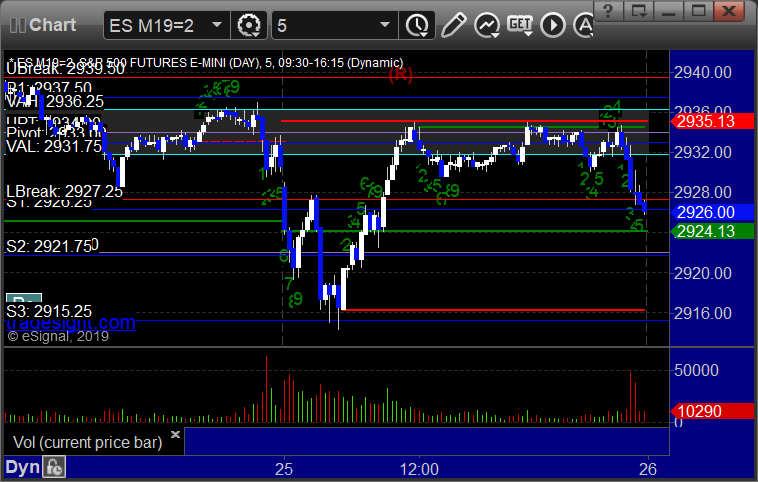Image resolution: width=758 pixels, height=482 pixels.
Task: Open the clock time template icon
Action: pyautogui.click(x=417, y=25)
